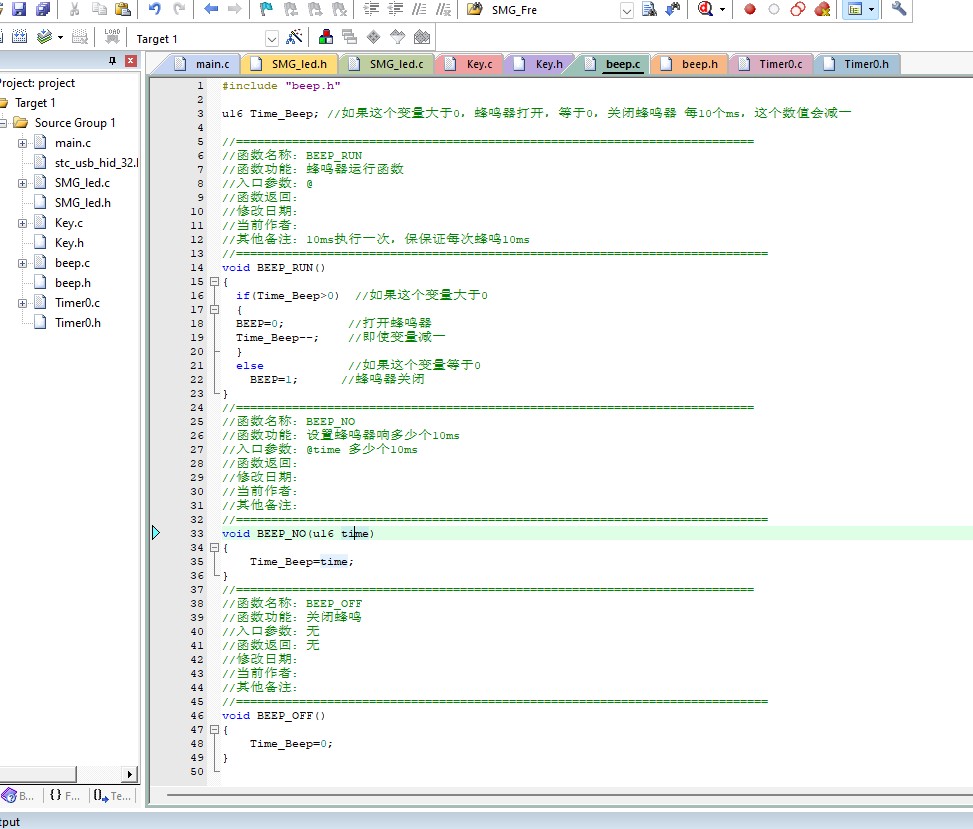Screen dimensions: 973x829
Task: Insert breakpoint using the red circle icon
Action: pyautogui.click(x=750, y=9)
